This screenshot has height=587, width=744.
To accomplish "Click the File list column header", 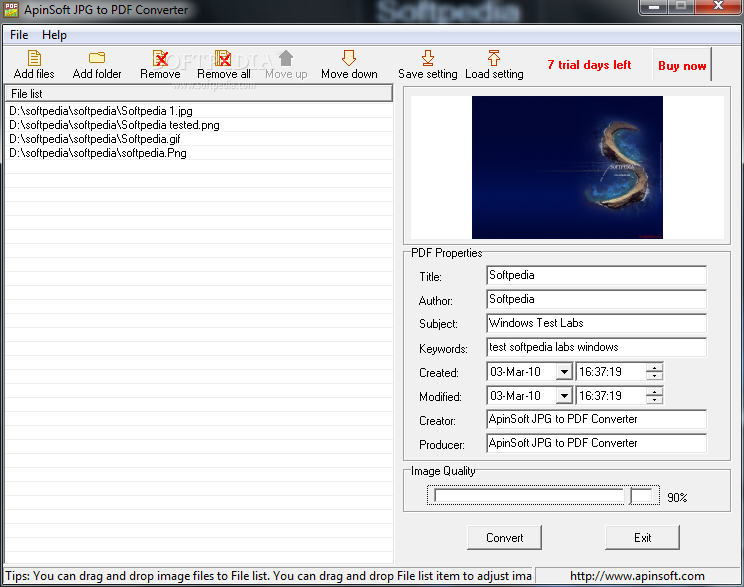I will click(x=199, y=93).
